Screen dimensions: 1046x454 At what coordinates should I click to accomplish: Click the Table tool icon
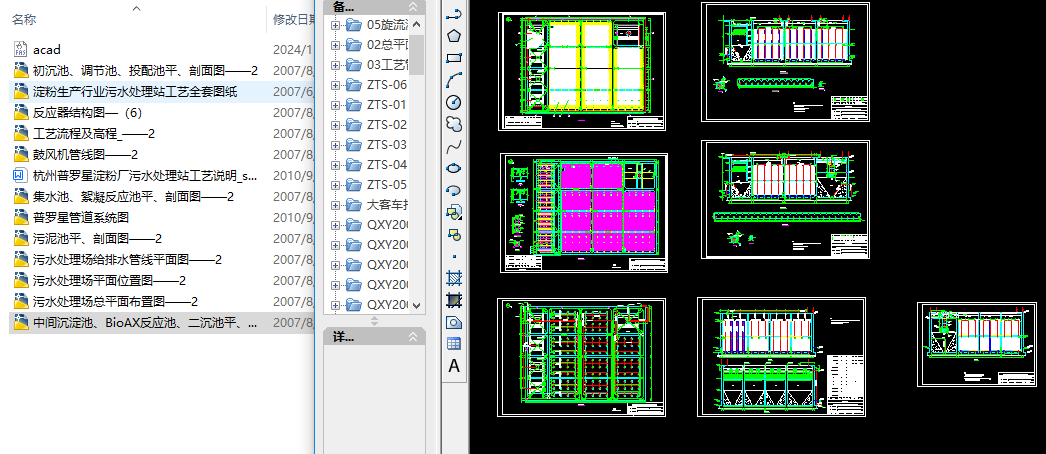coord(454,344)
